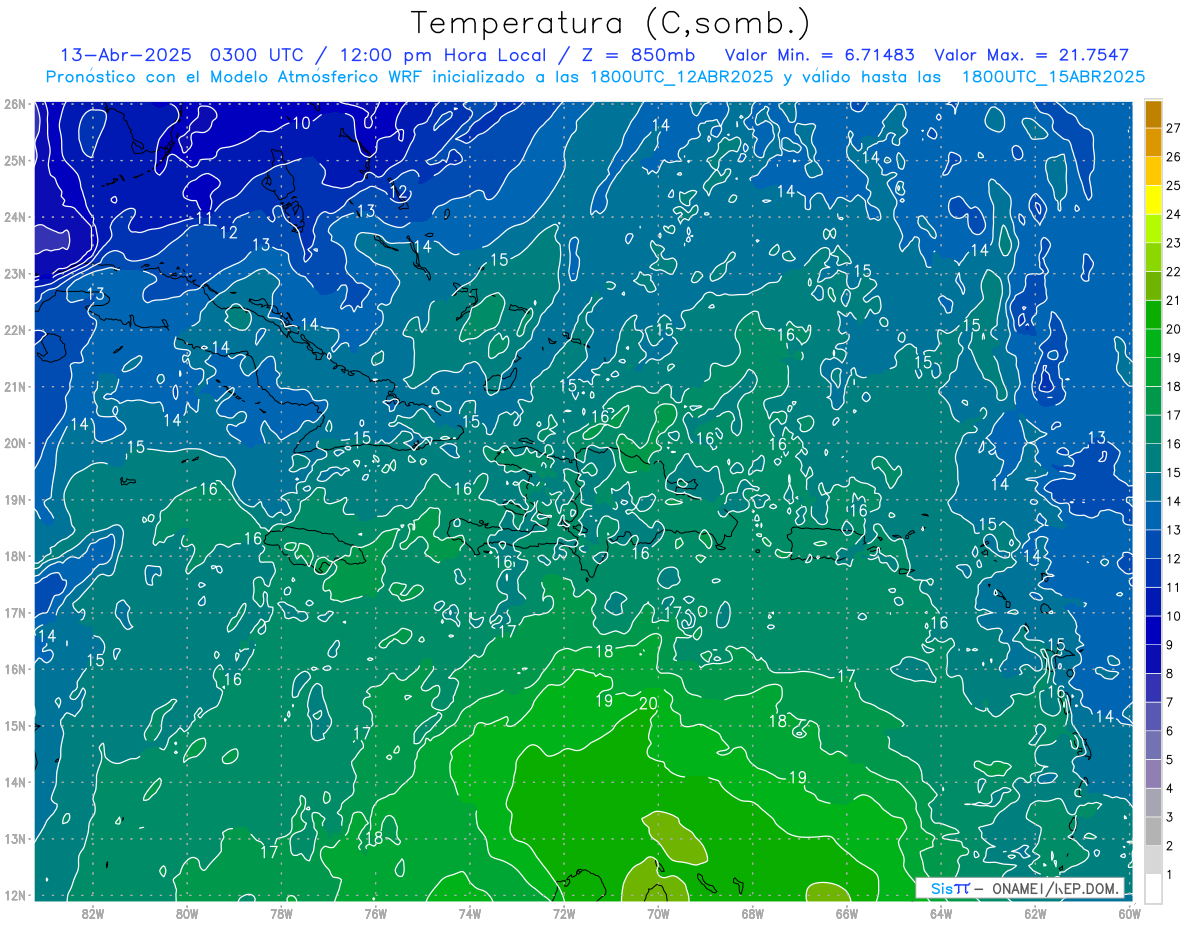Click the "80W" longitude axis label
Image resolution: width=1200 pixels, height=927 pixels.
(186, 912)
